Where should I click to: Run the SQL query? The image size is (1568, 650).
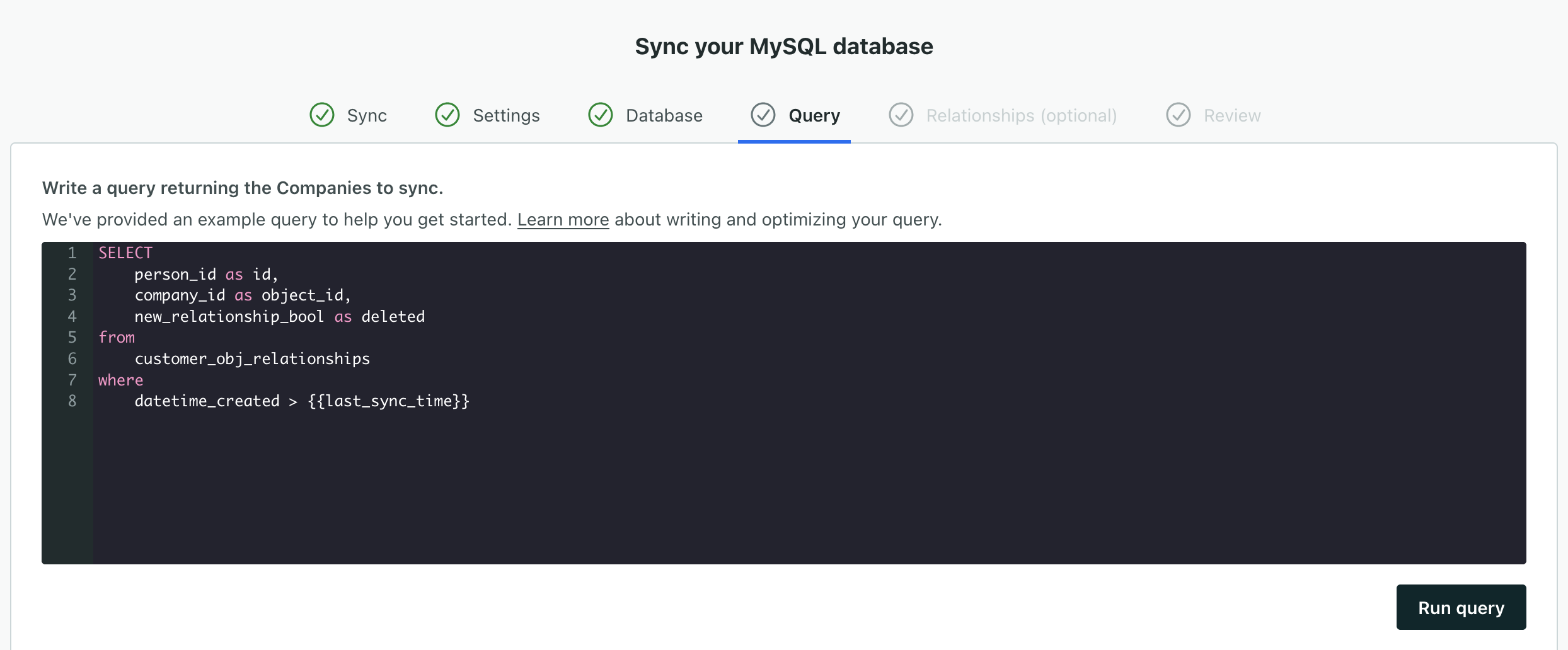coord(1461,607)
